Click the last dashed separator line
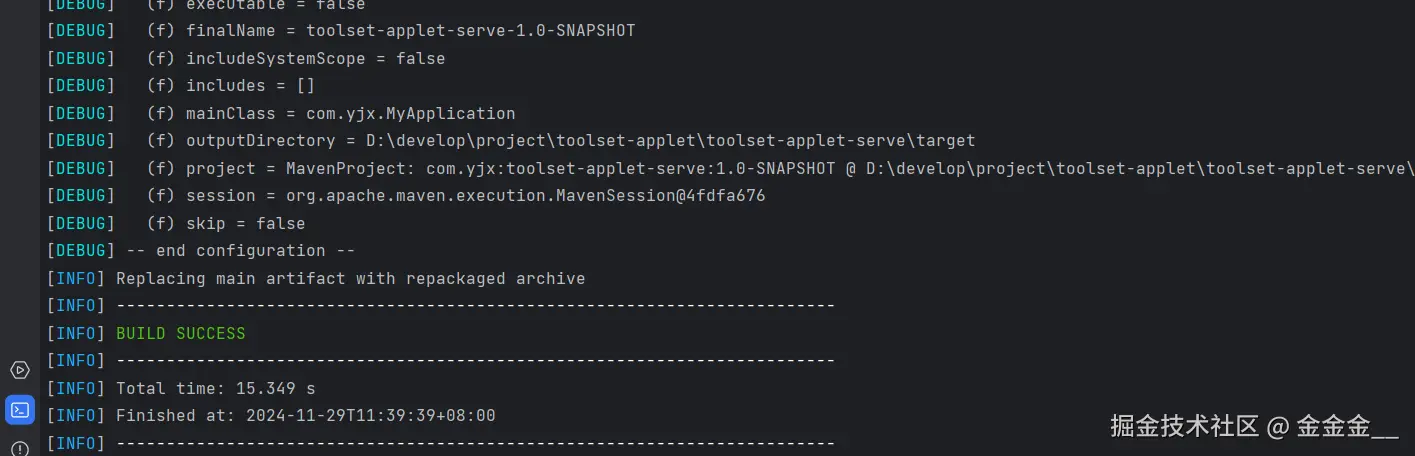This screenshot has height=456, width=1415. tap(476, 443)
